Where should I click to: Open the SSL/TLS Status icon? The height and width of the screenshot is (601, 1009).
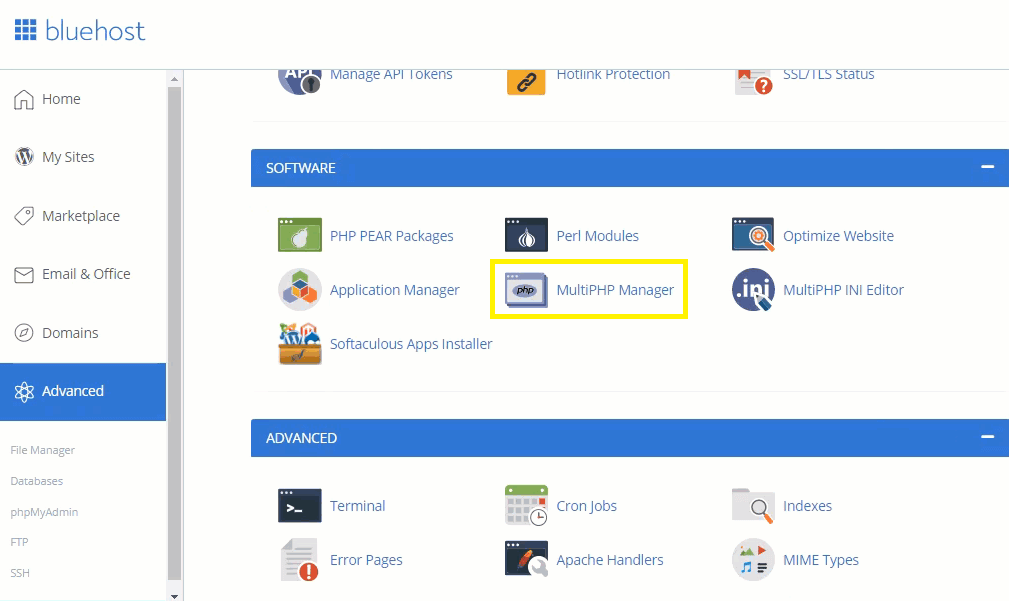point(754,81)
